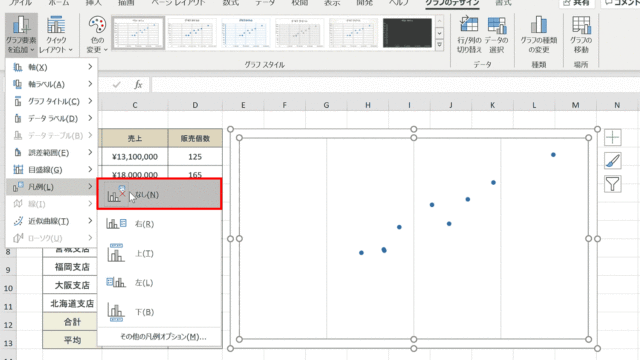This screenshot has height=360, width=640.
Task: Click the formula bar fx icon
Action: [x=138, y=84]
